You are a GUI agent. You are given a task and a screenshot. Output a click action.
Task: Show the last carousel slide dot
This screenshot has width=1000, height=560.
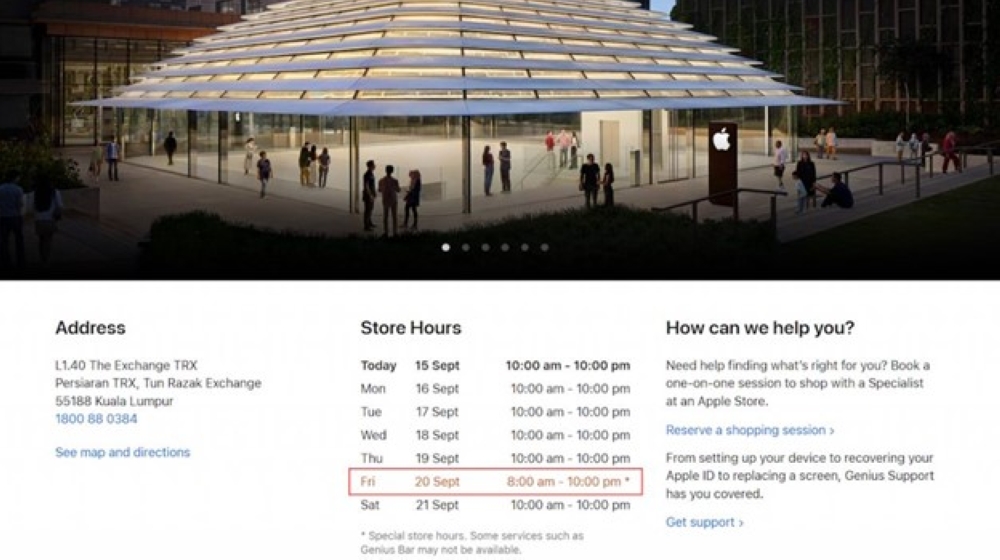pos(544,247)
